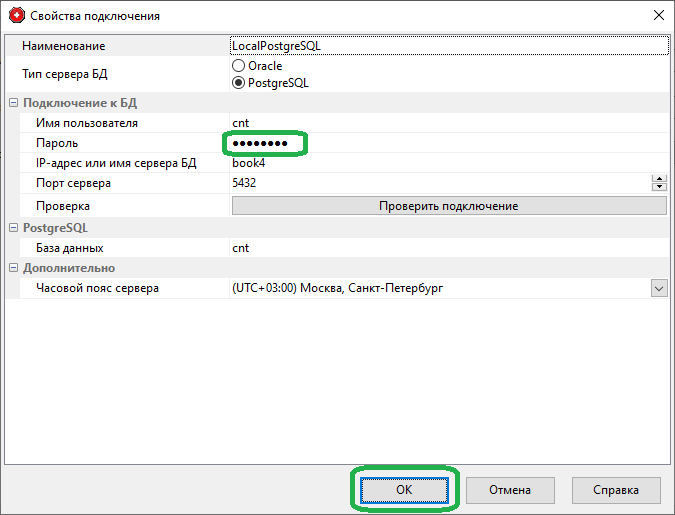Collapse the PostgreSQL section
This screenshot has width=675, height=515.
tap(14, 228)
